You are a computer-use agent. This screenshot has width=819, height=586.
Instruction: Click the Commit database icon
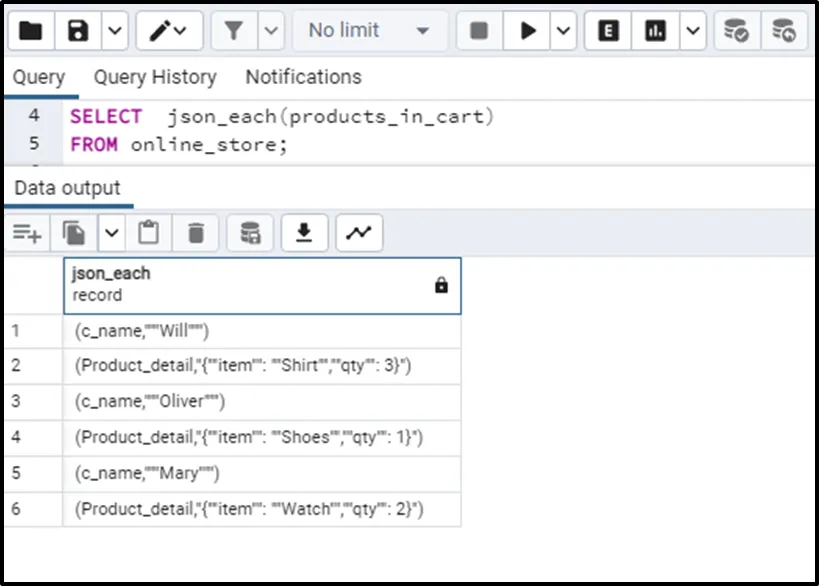pyautogui.click(x=736, y=31)
